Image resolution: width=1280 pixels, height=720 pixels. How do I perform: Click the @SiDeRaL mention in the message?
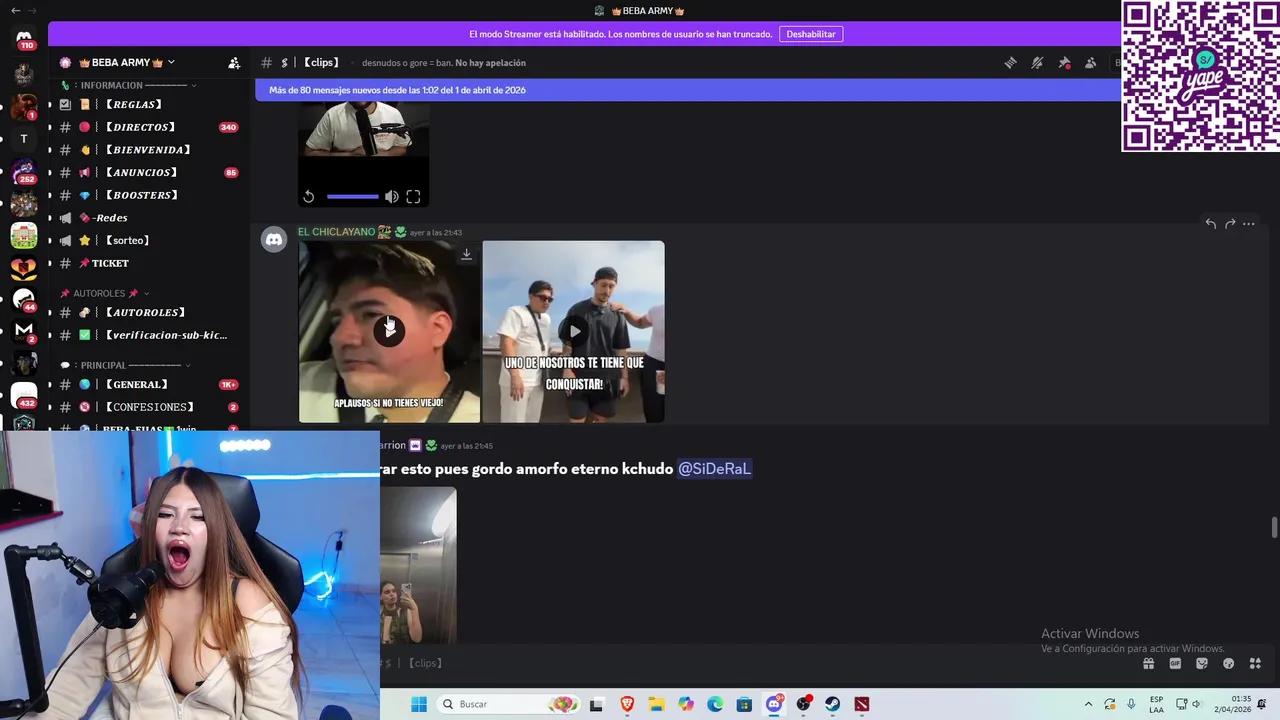[714, 468]
